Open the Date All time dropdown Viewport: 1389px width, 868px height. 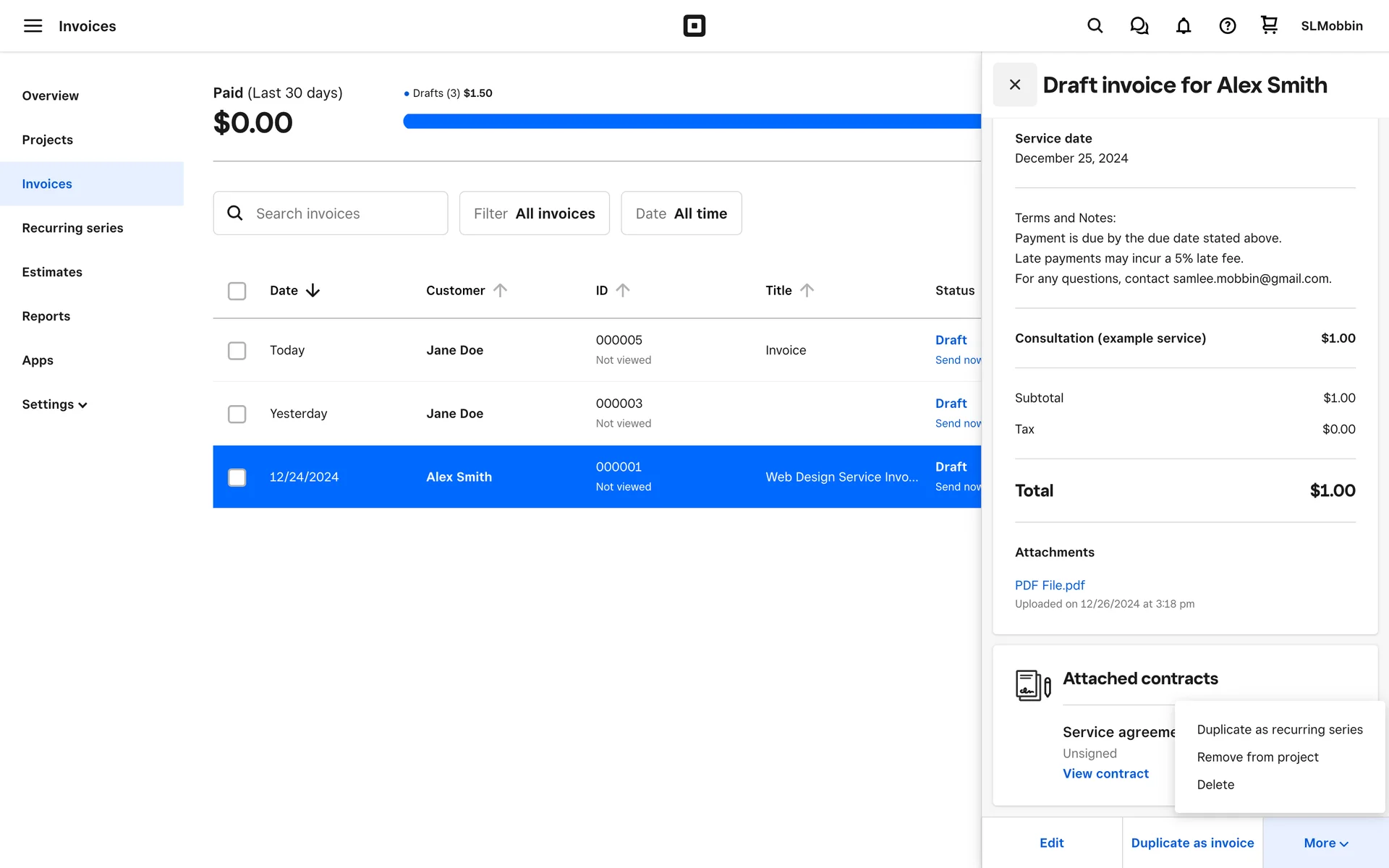pyautogui.click(x=681, y=213)
